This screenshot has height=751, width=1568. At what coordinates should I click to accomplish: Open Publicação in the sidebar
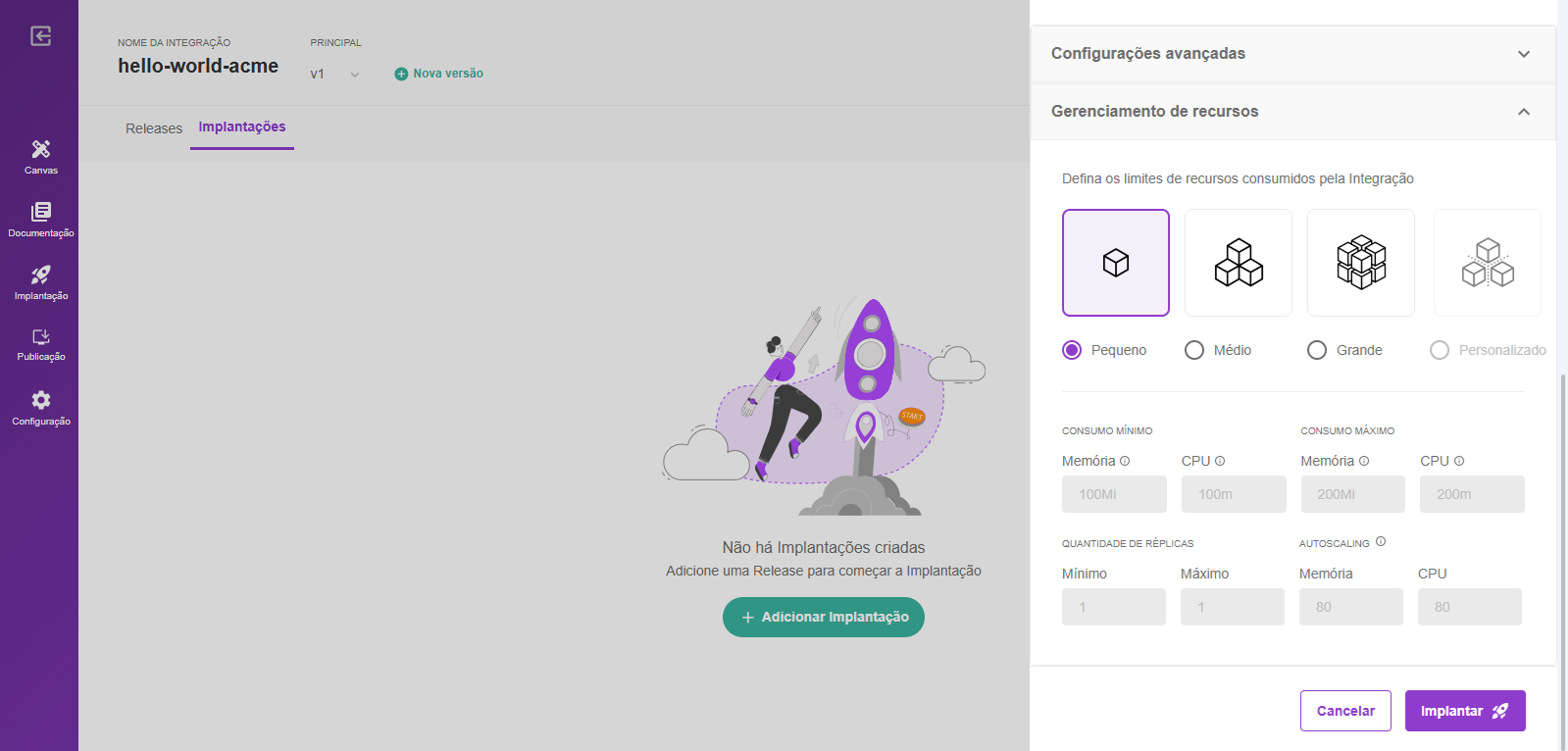point(40,344)
